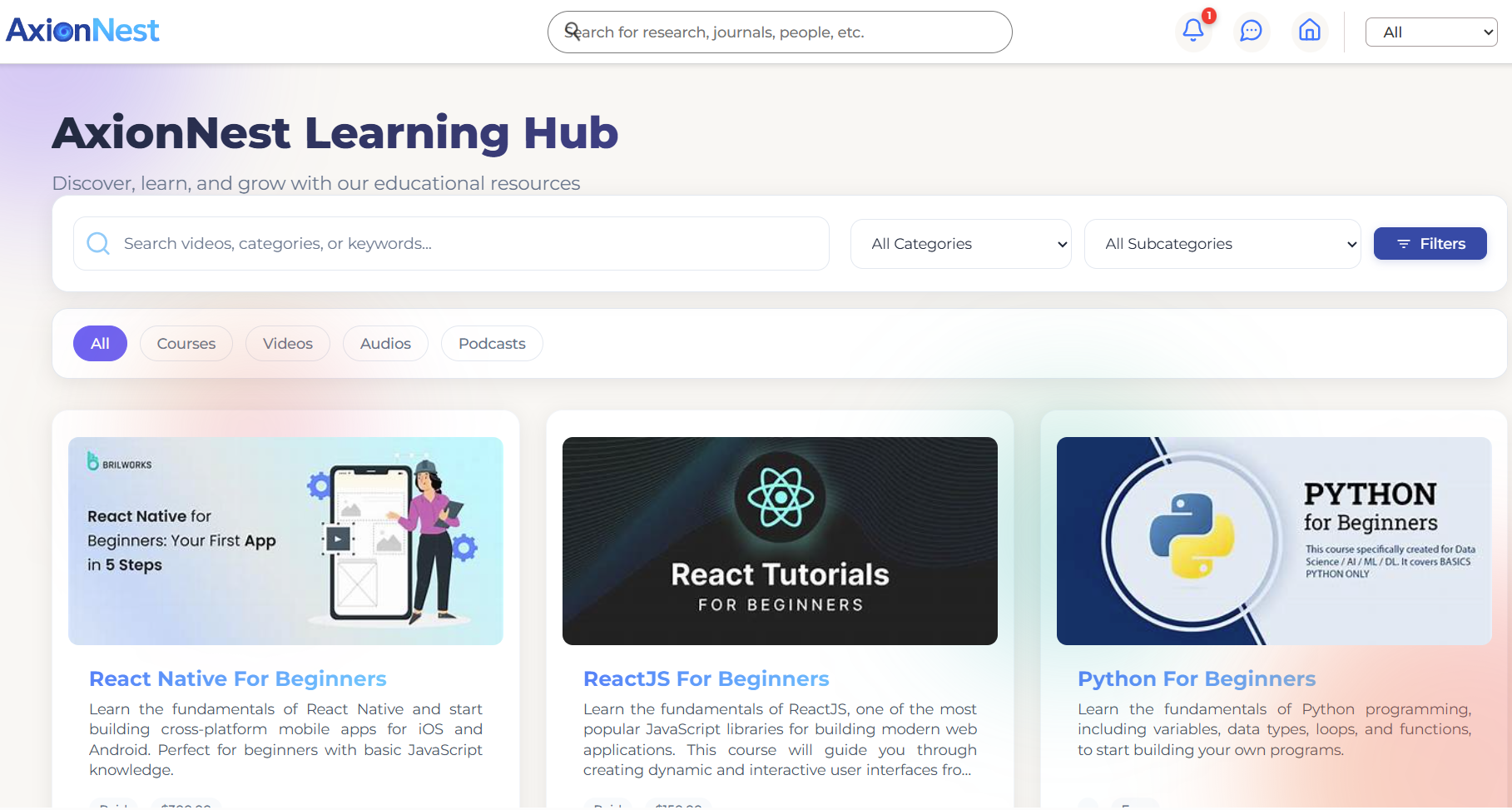Open Python For Beginners title link

coord(1196,678)
